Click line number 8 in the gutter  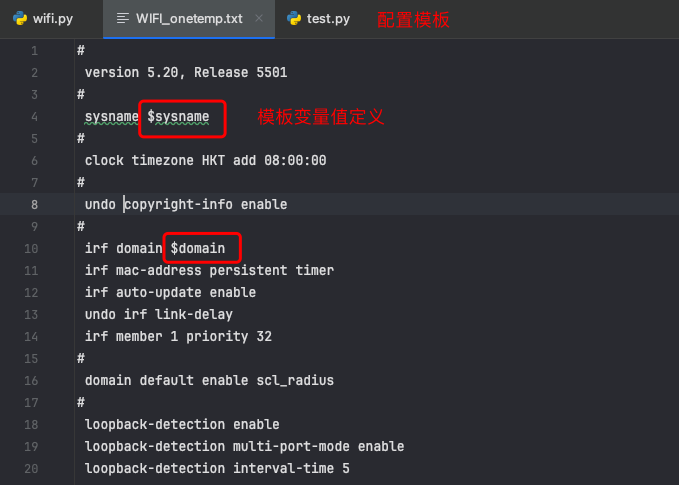[x=34, y=204]
